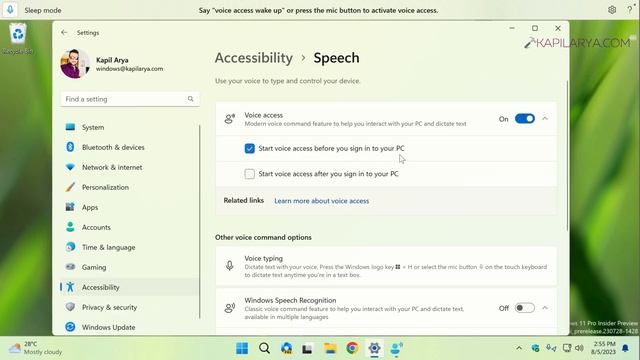
Task: Click the Windows Speech Recognition icon
Action: tap(230, 308)
